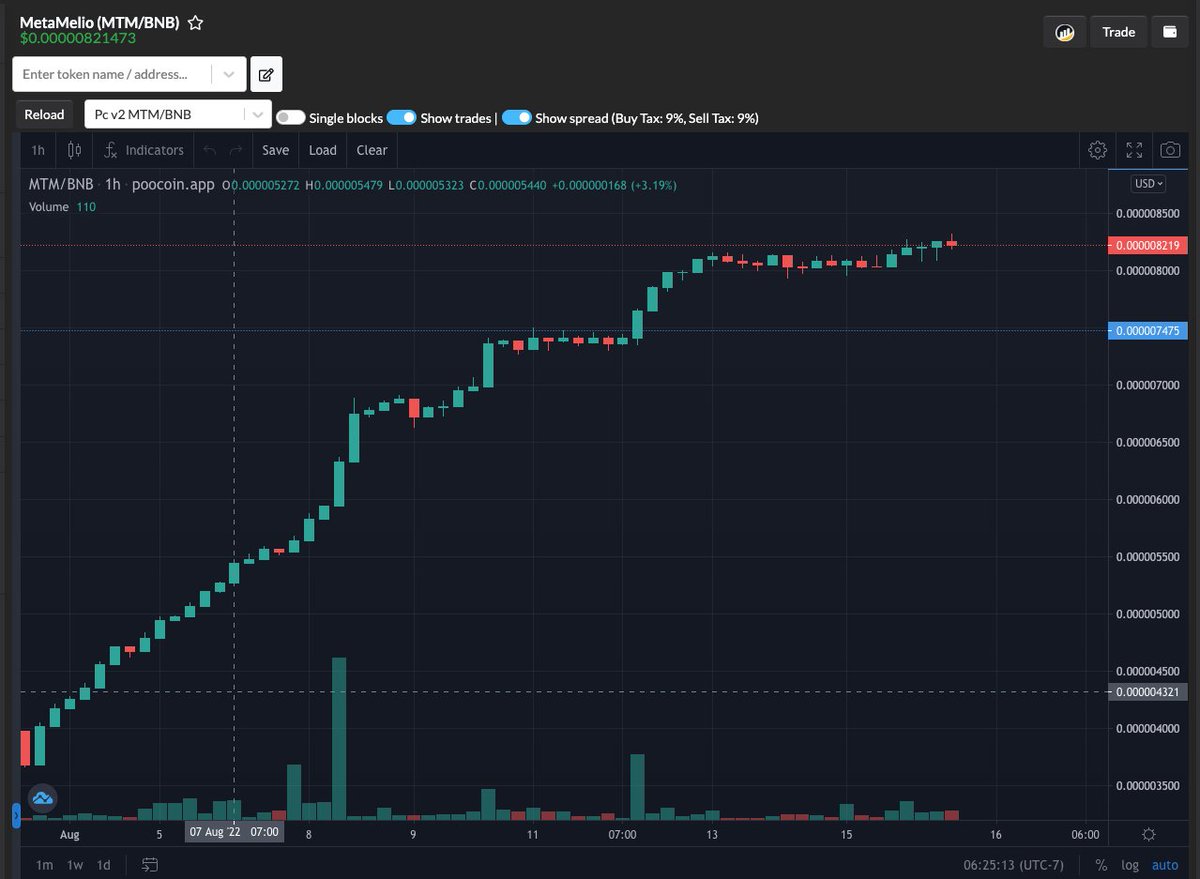Click the MetaMelio (MTM/BNB) title
1200x879 pixels.
pyautogui.click(x=99, y=22)
